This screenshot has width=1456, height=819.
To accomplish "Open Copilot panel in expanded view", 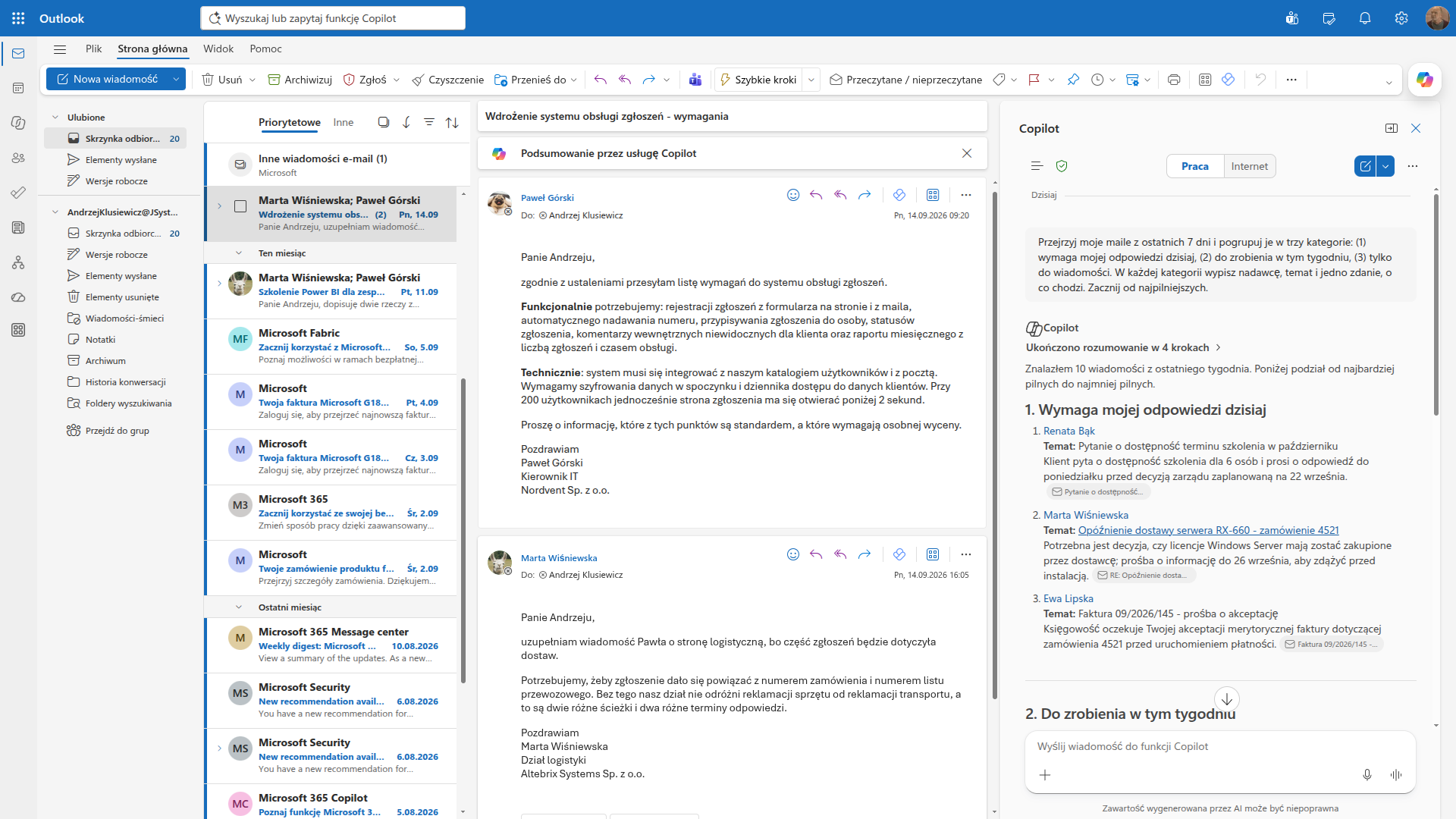I will click(1391, 128).
